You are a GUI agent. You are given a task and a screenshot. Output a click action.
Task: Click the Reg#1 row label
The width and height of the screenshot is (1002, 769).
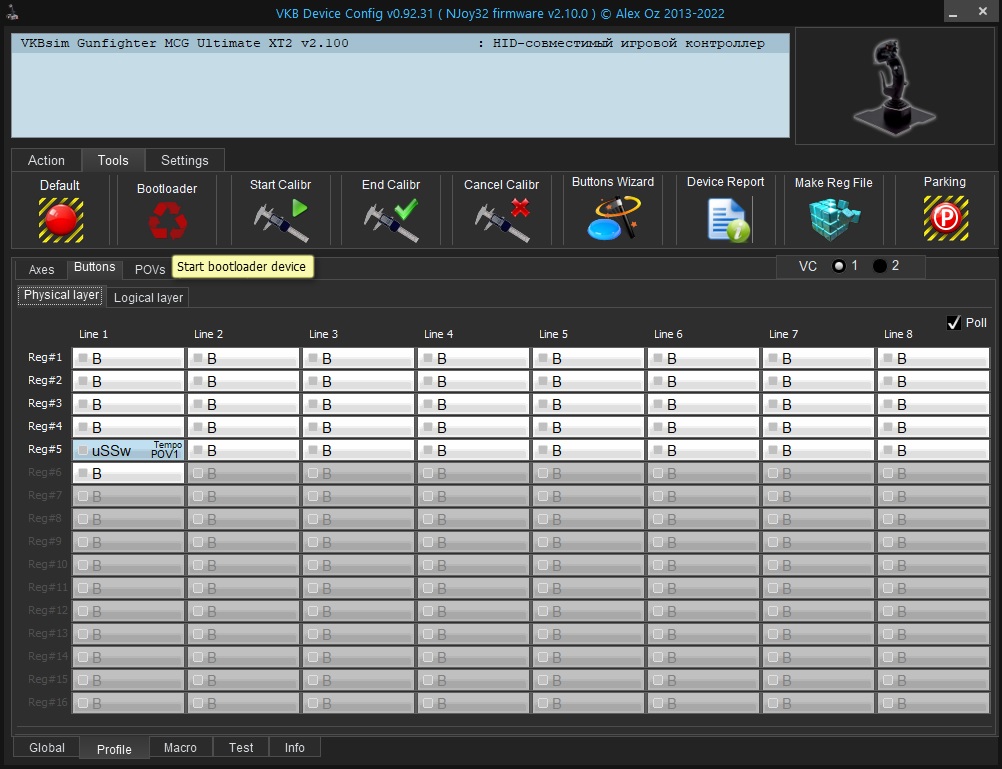(x=45, y=357)
